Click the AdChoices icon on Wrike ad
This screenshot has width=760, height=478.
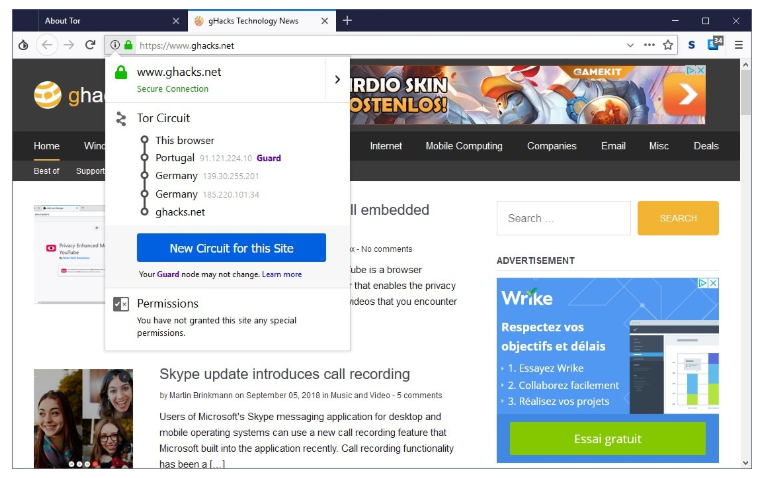(702, 283)
